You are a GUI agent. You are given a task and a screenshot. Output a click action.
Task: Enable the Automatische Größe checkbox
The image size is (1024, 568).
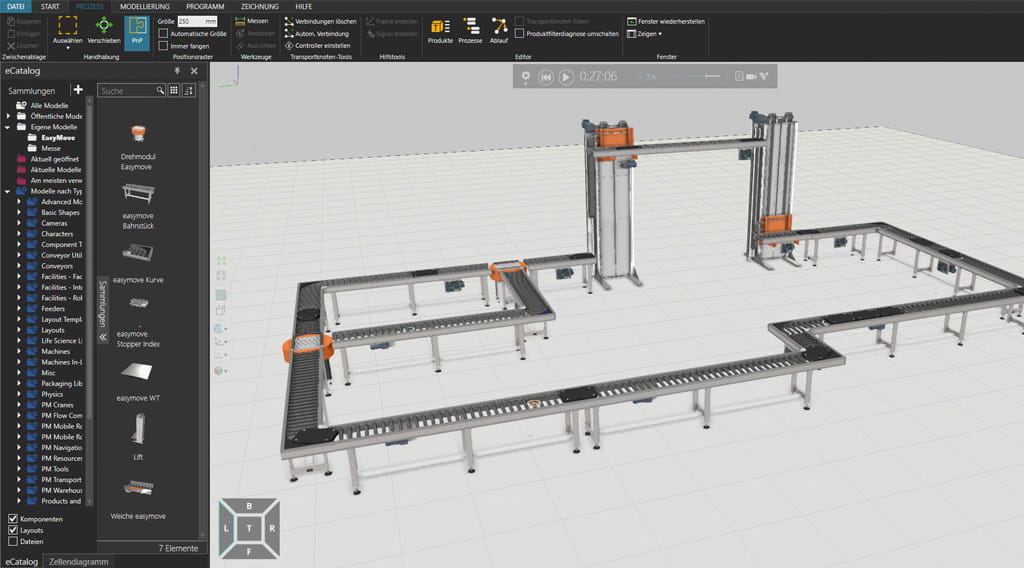pyautogui.click(x=164, y=33)
